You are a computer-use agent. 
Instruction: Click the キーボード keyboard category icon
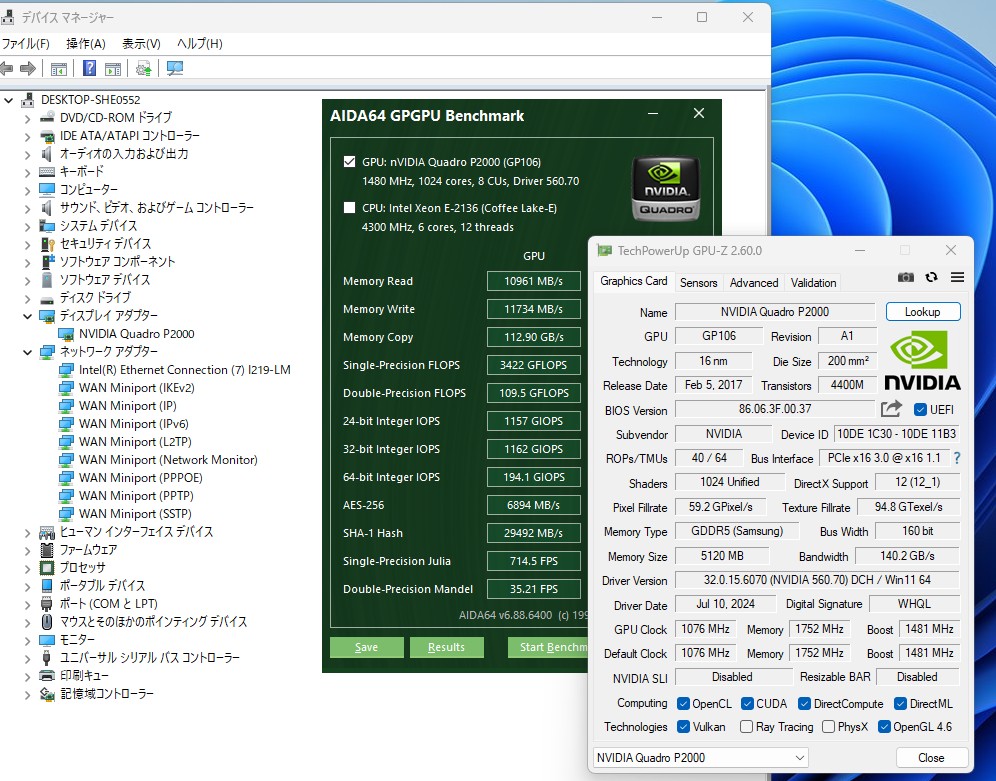[x=47, y=171]
